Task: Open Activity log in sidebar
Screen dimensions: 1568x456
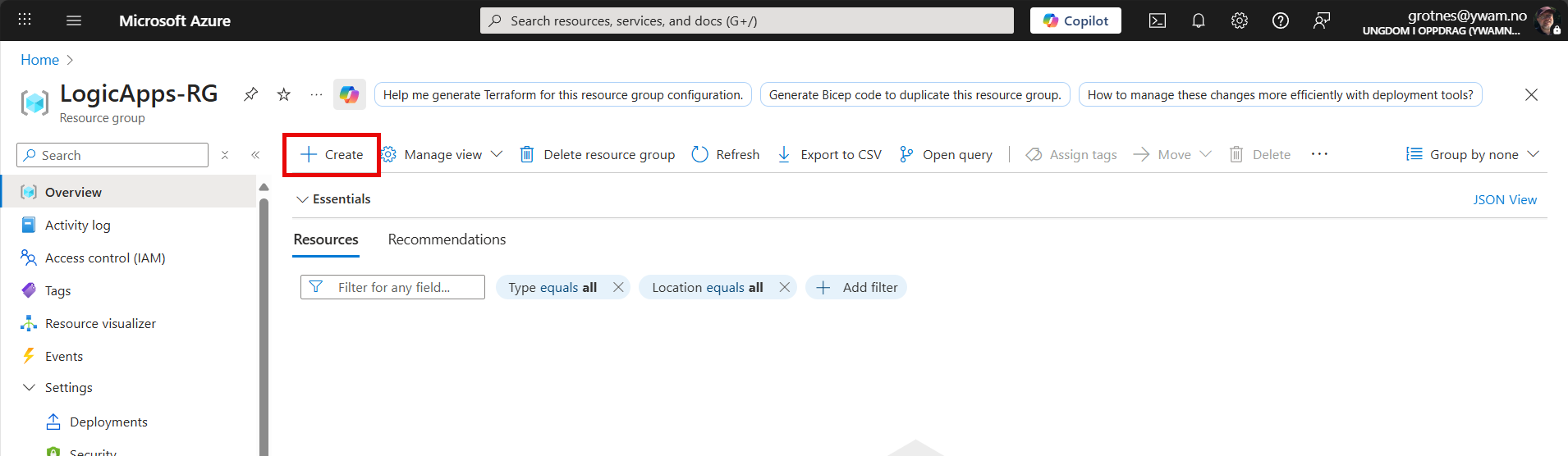Action: [77, 225]
